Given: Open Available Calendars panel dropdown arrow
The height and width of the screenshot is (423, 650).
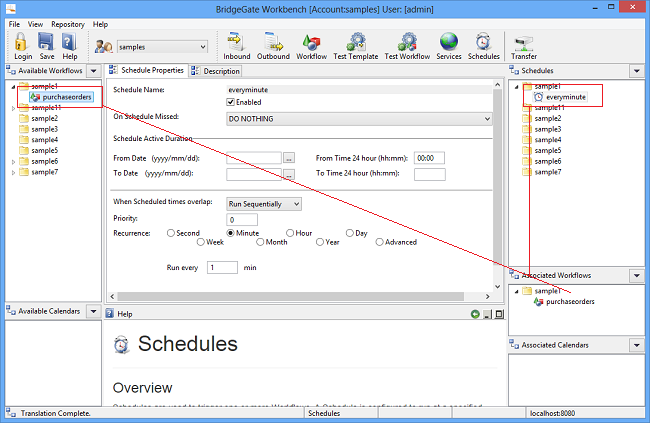Looking at the screenshot, I should point(94,311).
